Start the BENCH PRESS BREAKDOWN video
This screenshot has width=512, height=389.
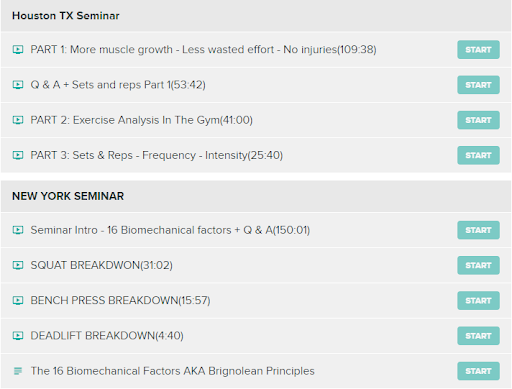pos(478,300)
